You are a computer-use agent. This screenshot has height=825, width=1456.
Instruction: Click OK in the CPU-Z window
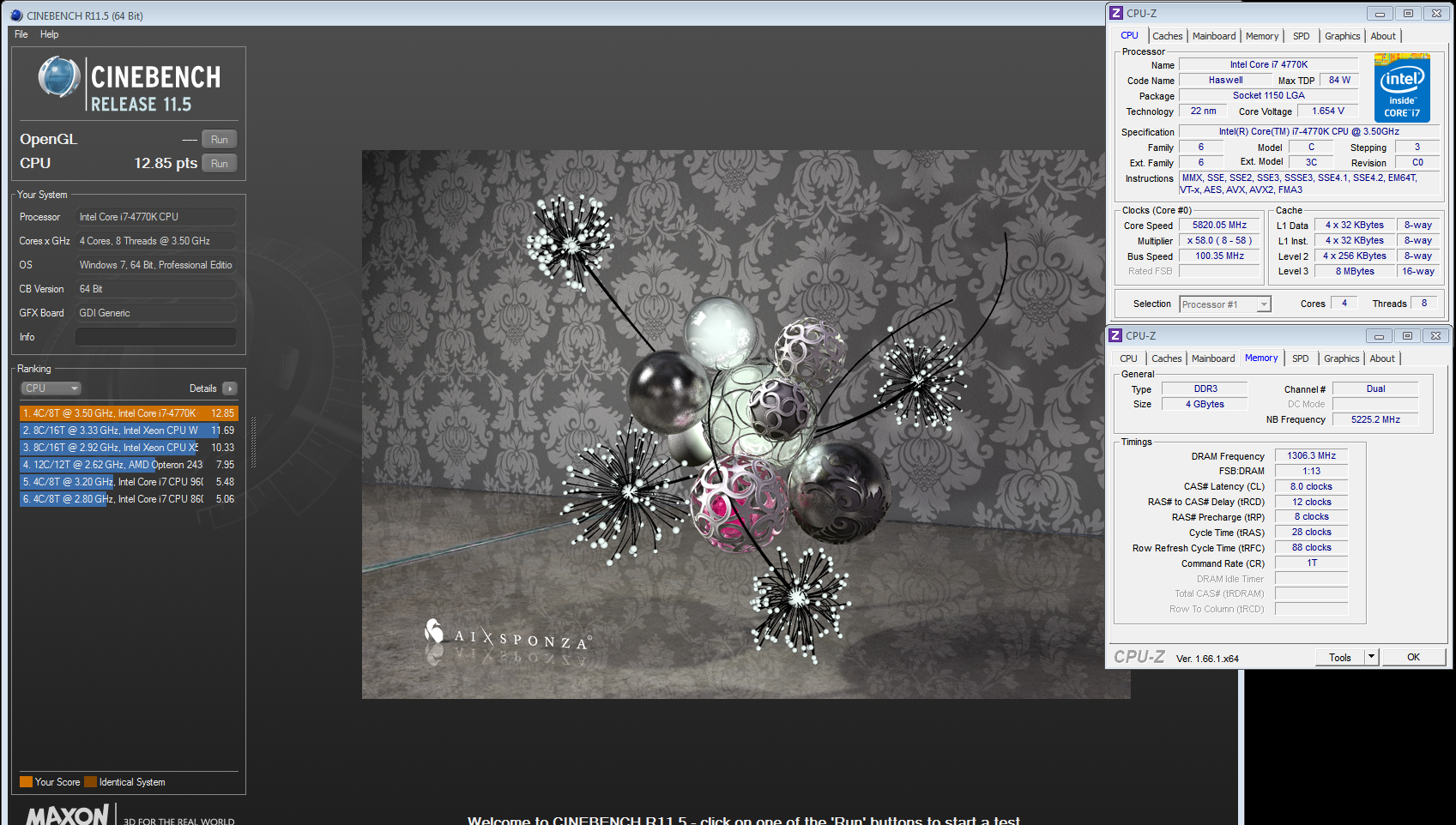pyautogui.click(x=1413, y=657)
